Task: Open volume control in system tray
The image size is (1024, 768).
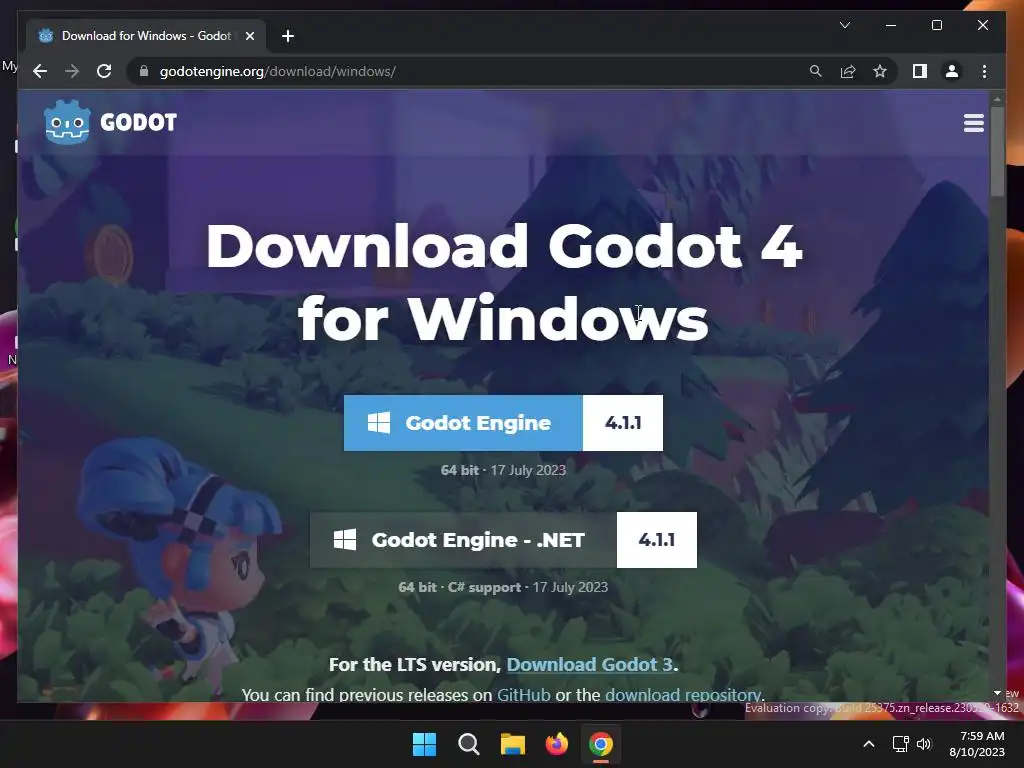Action: 923,744
